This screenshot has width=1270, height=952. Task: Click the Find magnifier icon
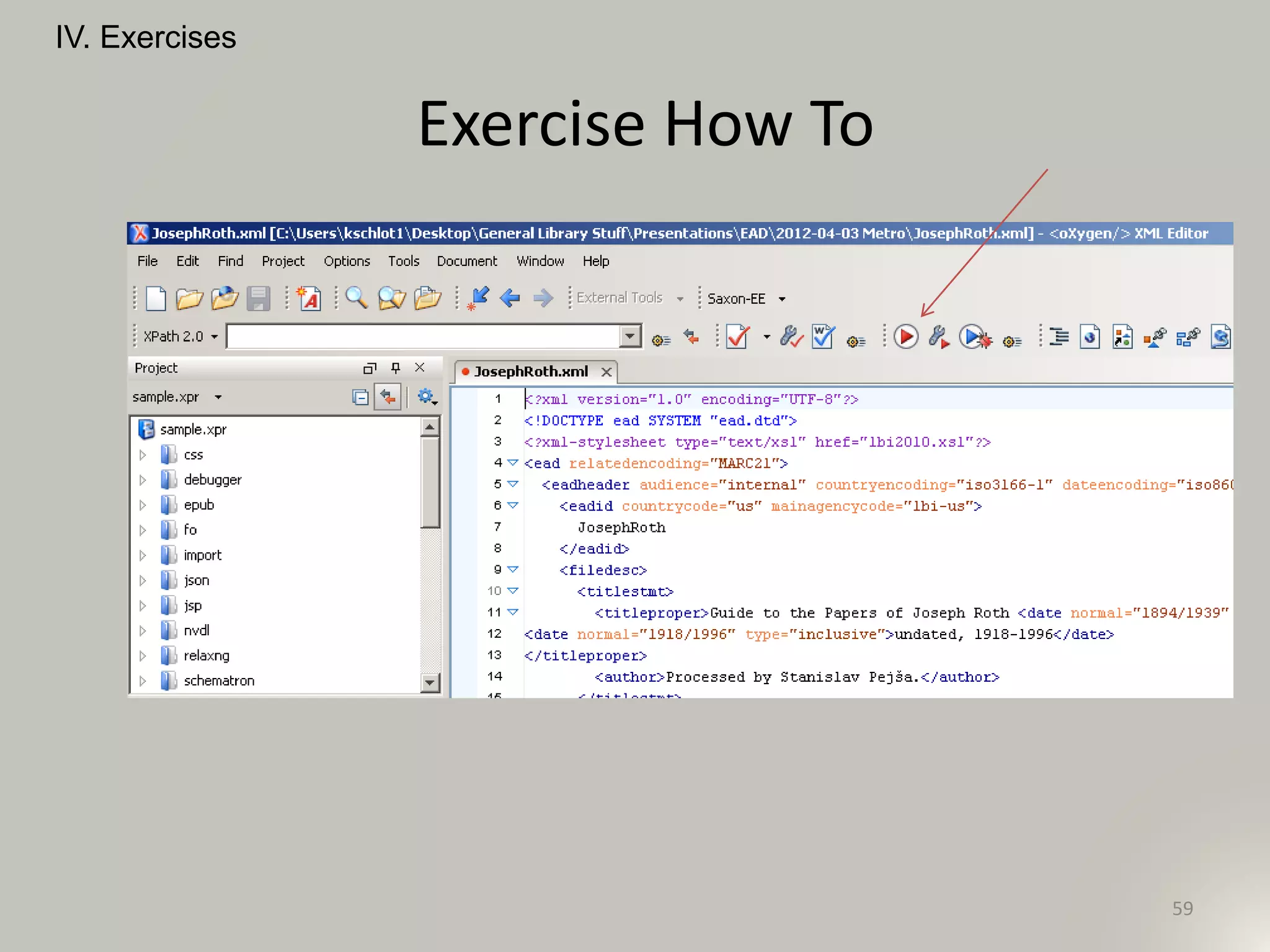(x=357, y=298)
